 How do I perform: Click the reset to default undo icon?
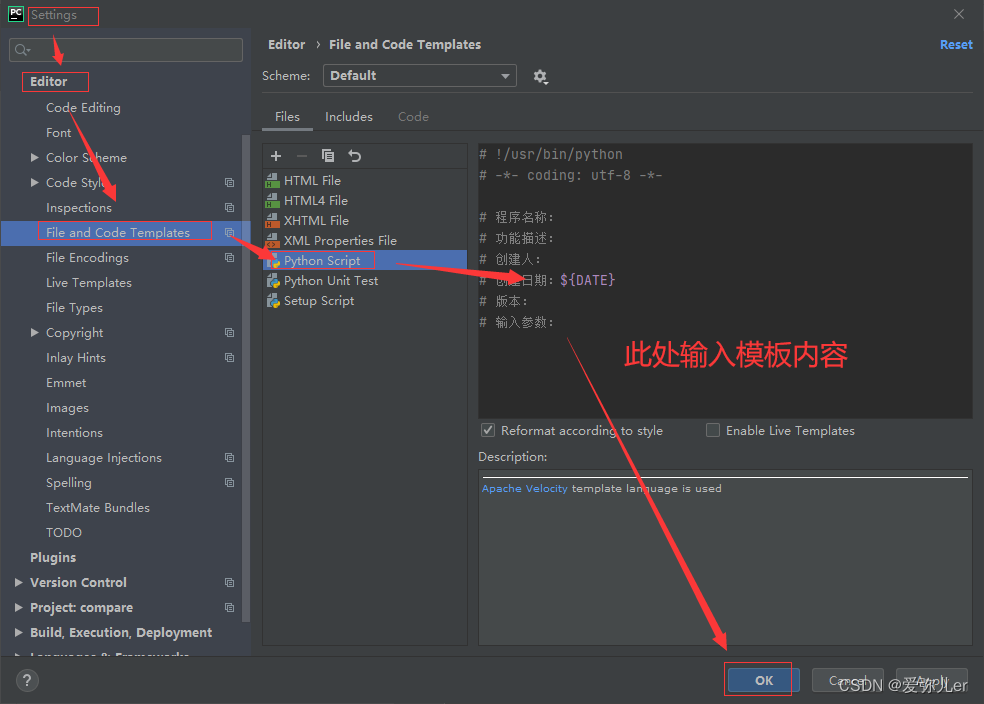[x=355, y=156]
